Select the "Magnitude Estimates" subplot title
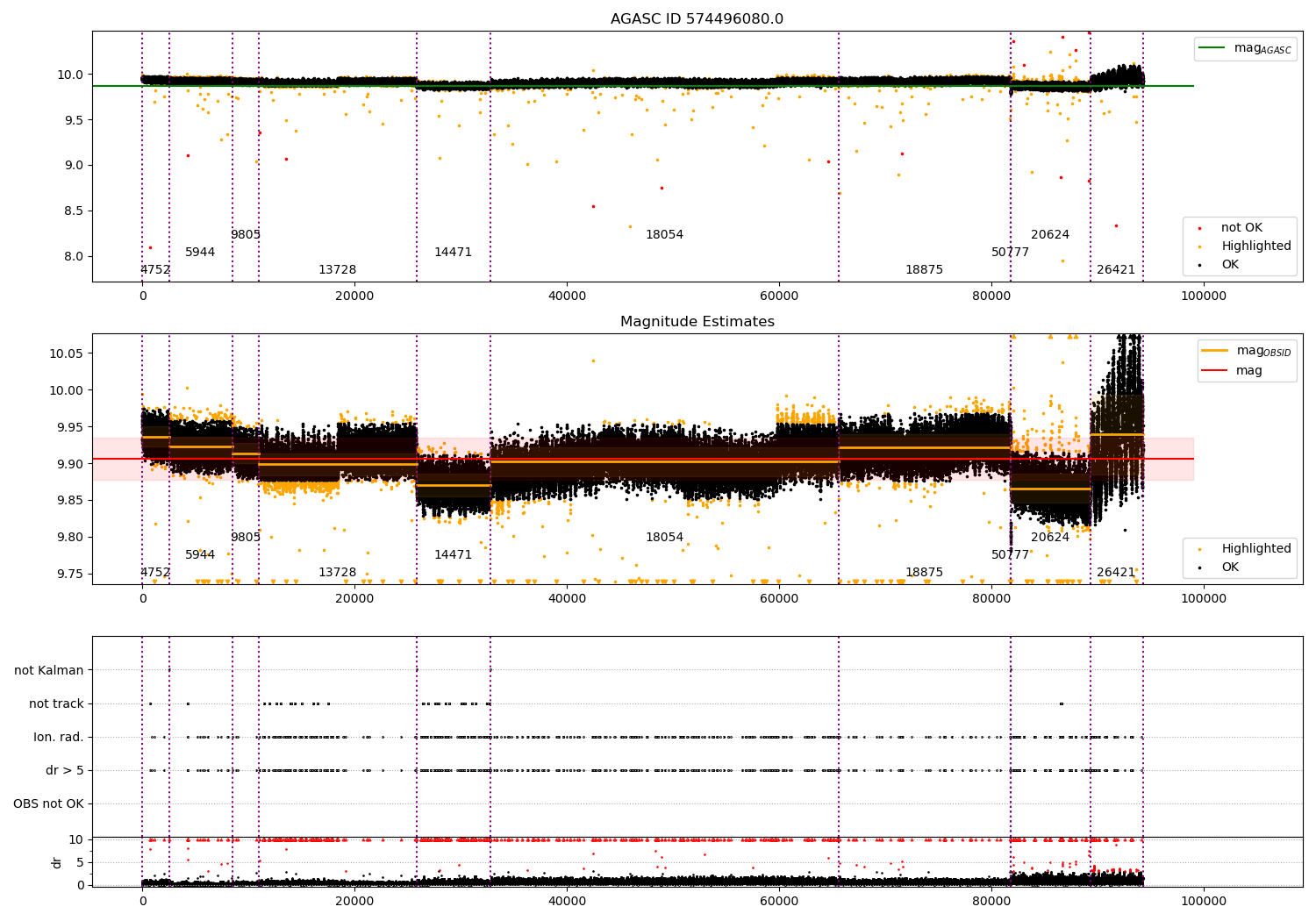This screenshot has width=1316, height=921. [697, 322]
